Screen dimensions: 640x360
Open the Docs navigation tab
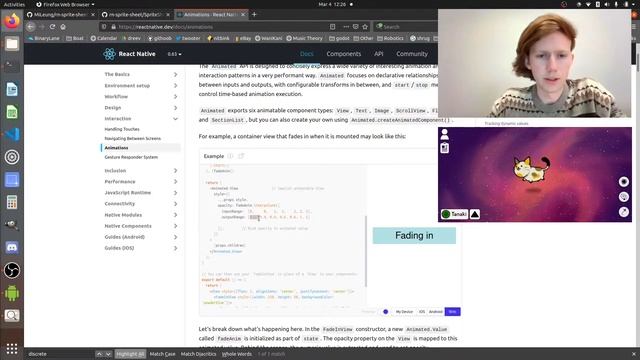(x=307, y=54)
